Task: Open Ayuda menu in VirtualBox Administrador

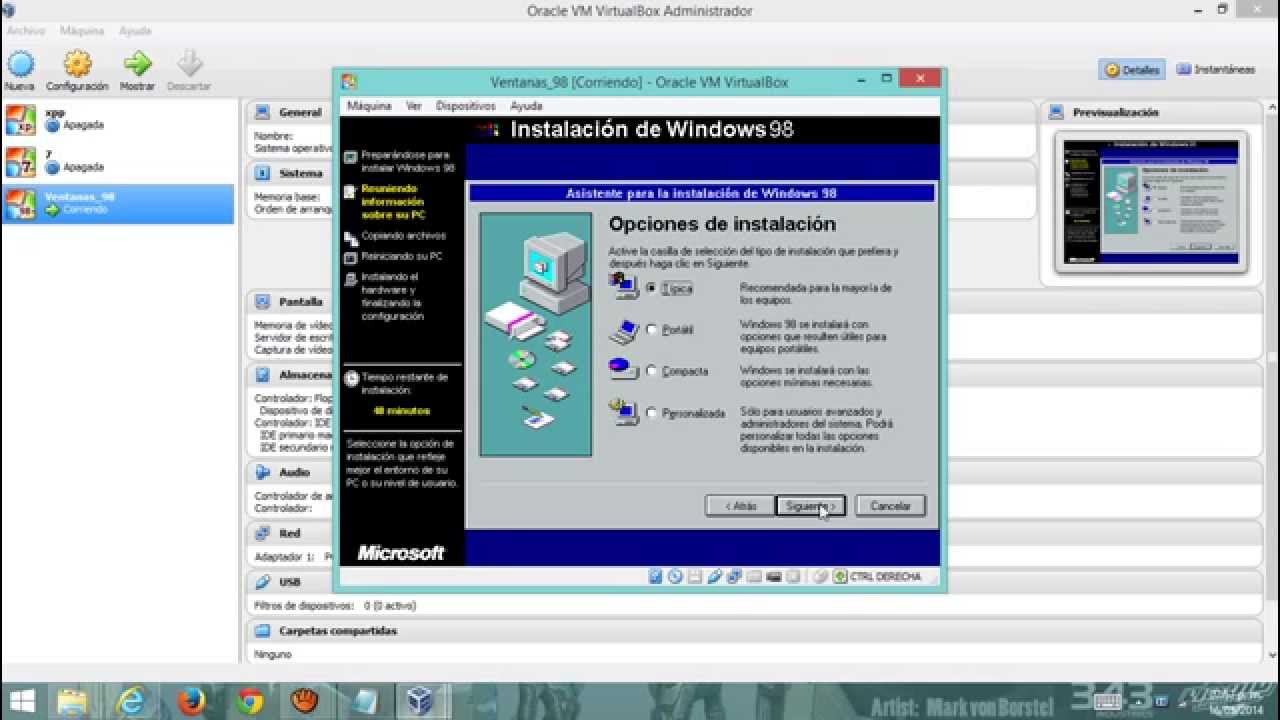Action: click(x=135, y=31)
